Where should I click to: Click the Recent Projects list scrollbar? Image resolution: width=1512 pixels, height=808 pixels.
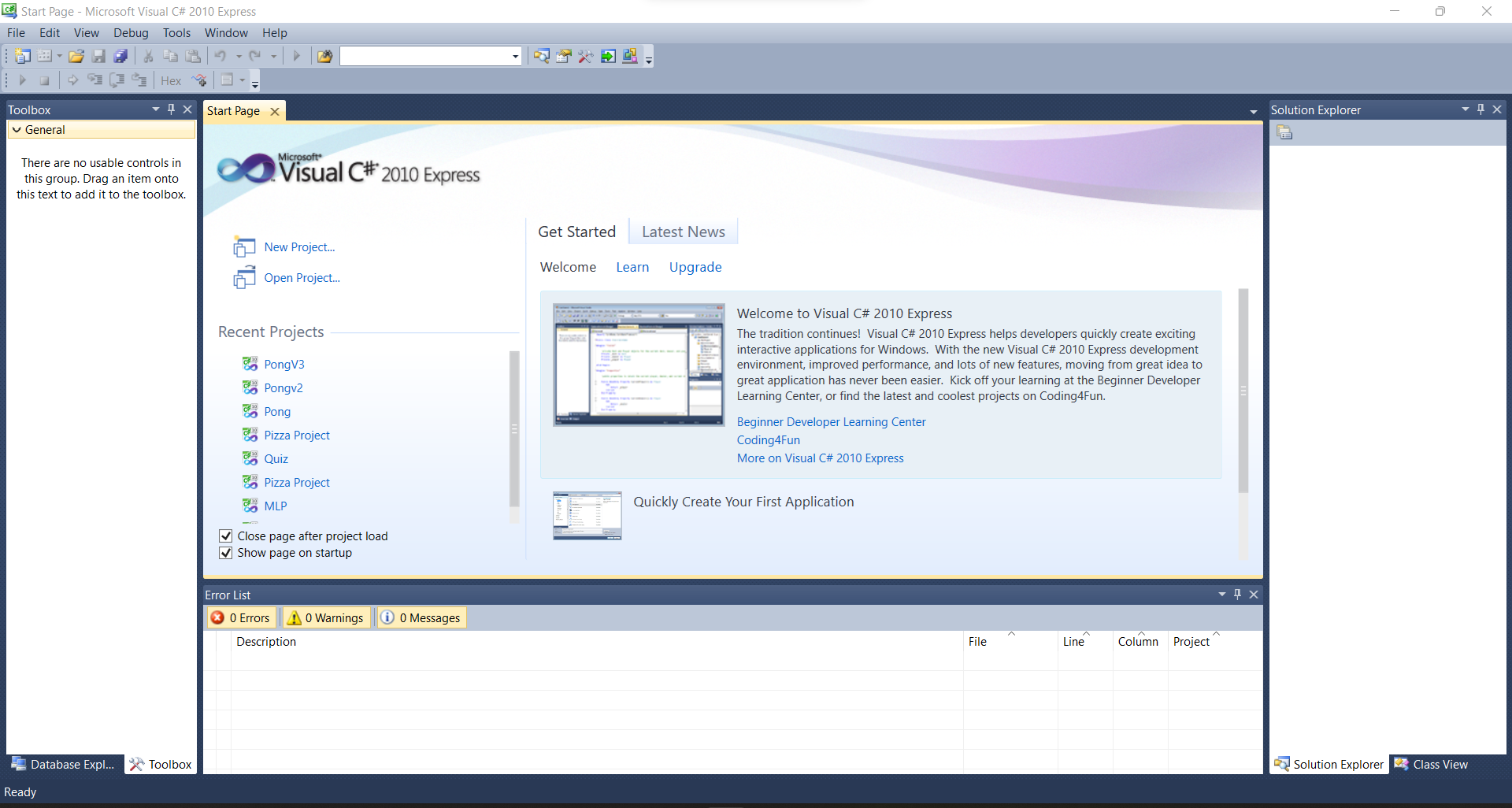(x=514, y=429)
